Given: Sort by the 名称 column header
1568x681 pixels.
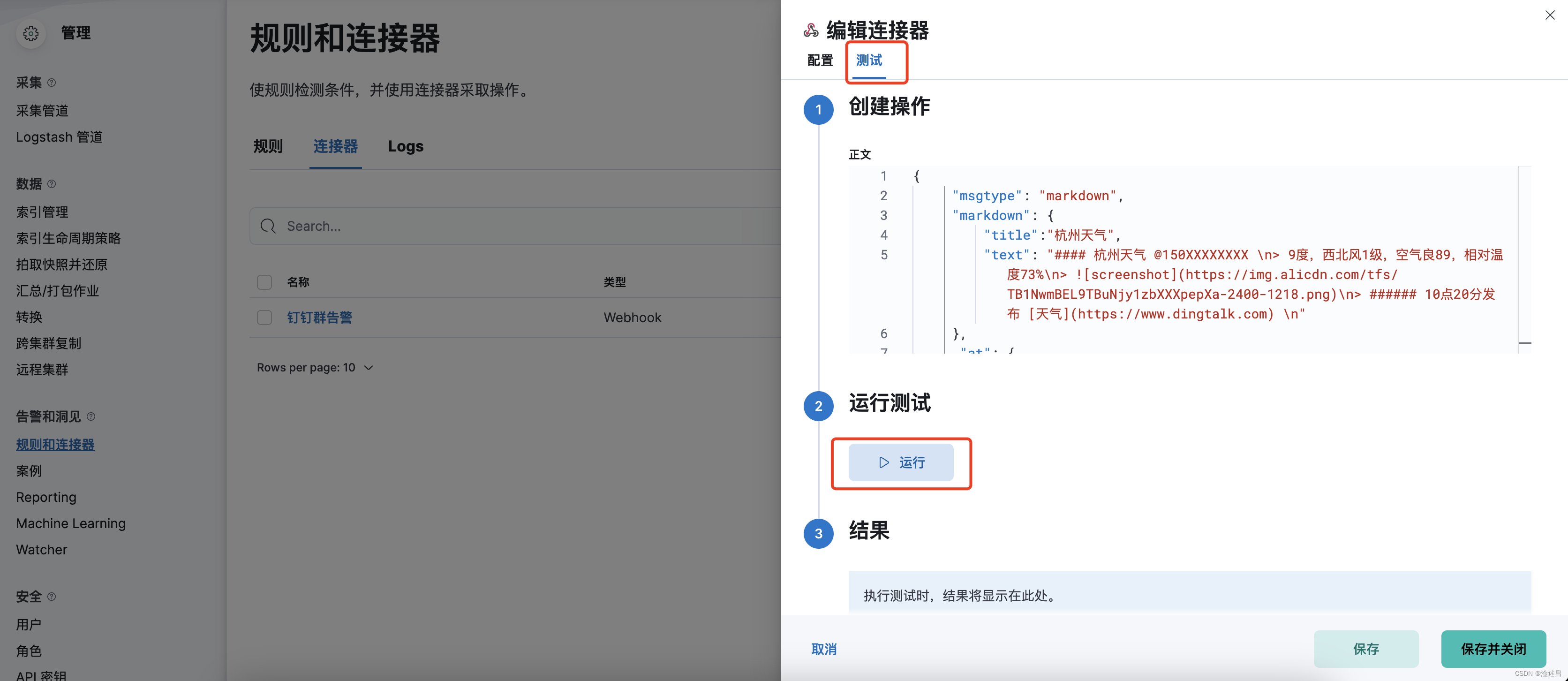Looking at the screenshot, I should [298, 282].
